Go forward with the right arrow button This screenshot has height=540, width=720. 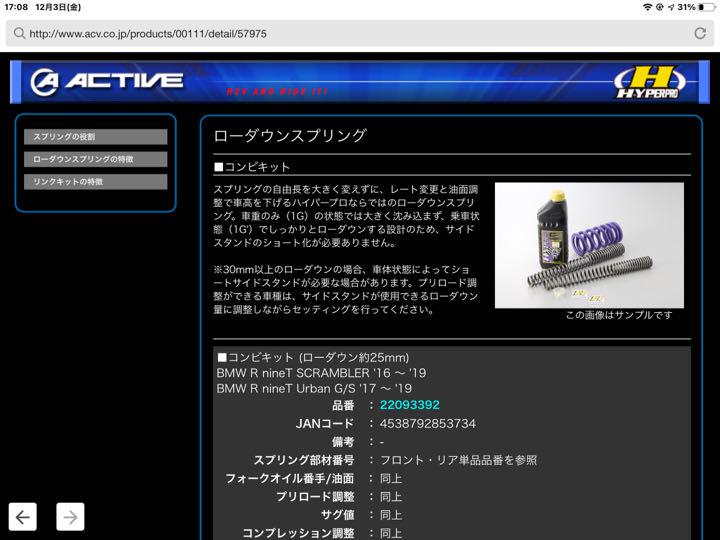(70, 517)
